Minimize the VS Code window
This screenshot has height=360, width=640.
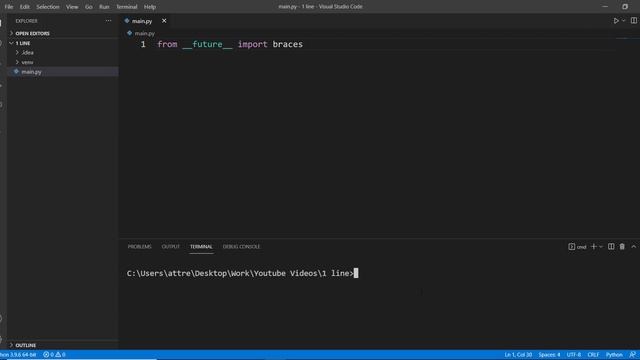click(x=605, y=7)
